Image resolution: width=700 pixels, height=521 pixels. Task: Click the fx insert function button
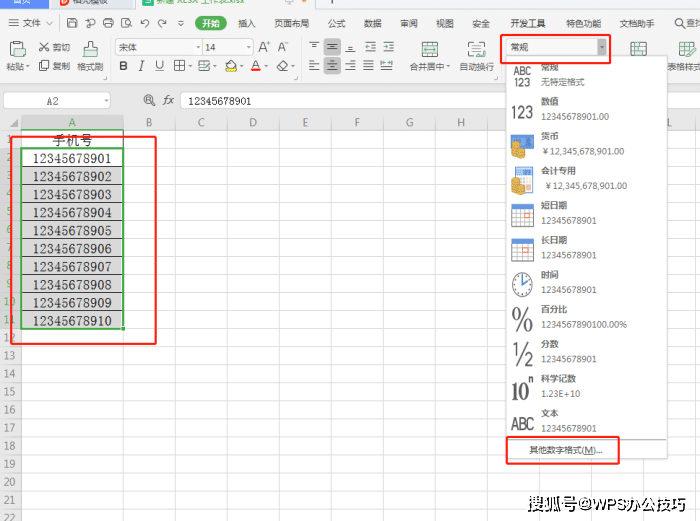click(x=168, y=100)
